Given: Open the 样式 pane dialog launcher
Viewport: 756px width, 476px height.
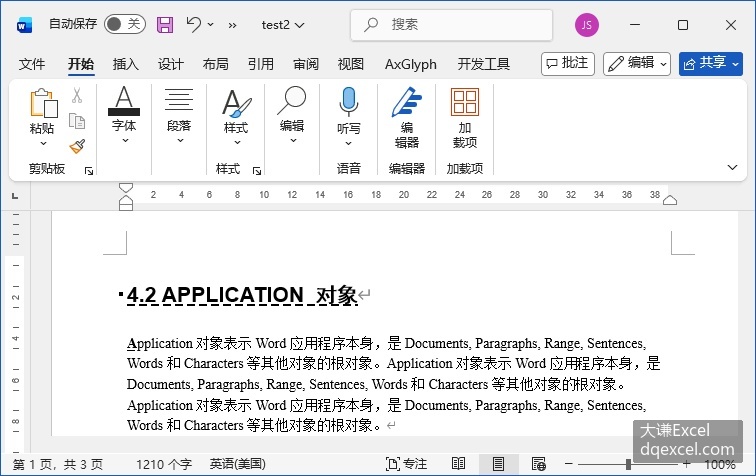Looking at the screenshot, I should (x=257, y=171).
